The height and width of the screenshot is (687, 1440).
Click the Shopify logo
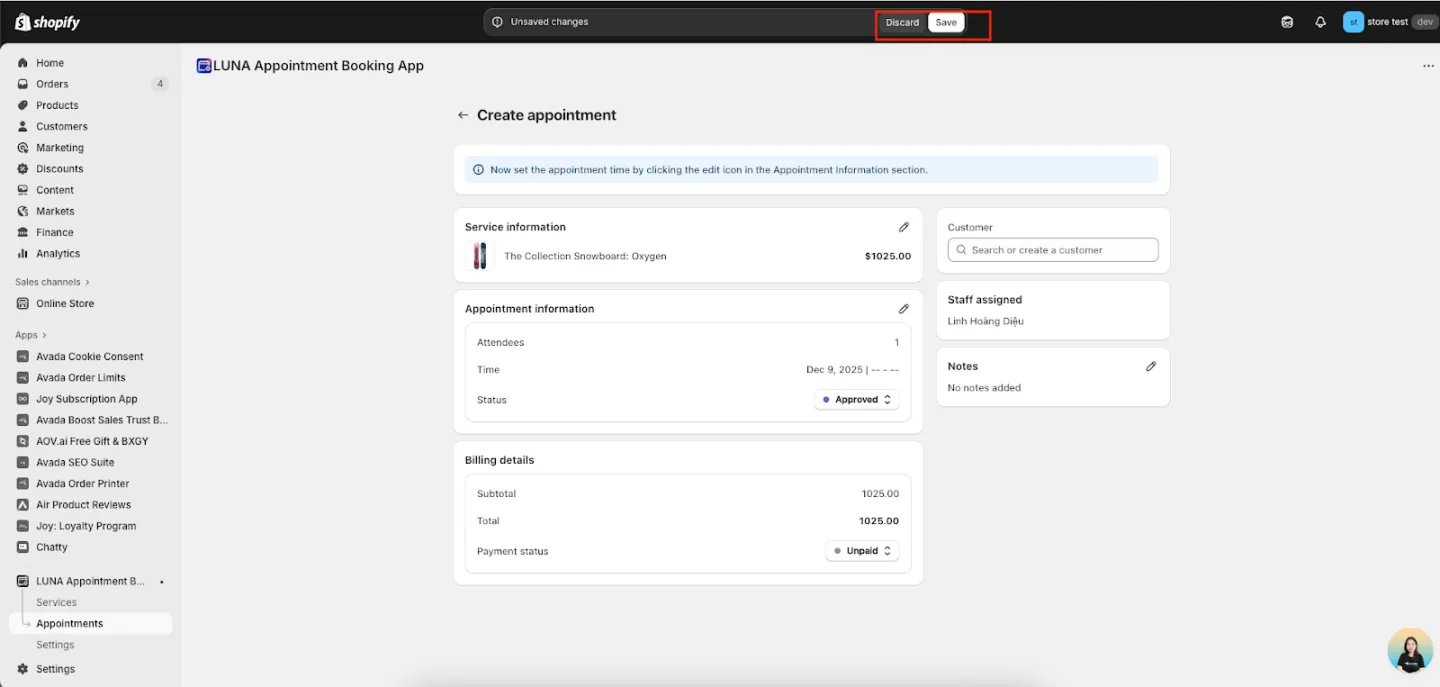coord(47,22)
